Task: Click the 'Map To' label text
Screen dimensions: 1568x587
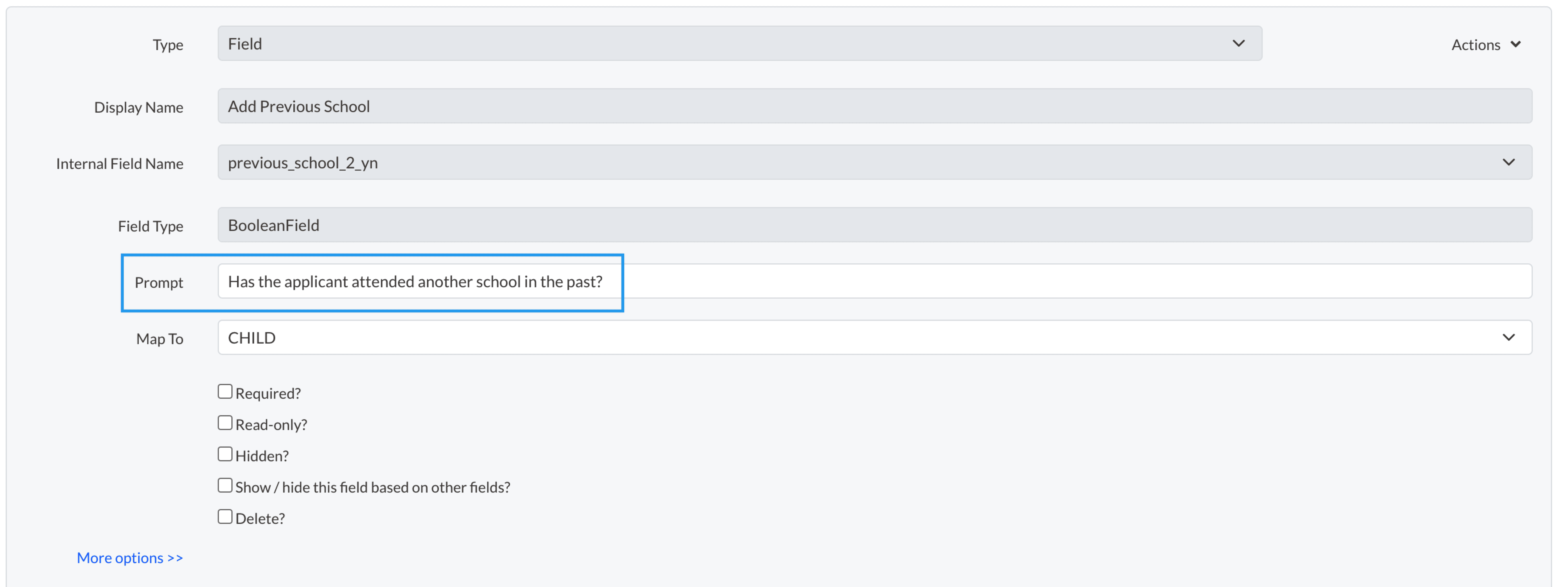Action: coord(159,339)
